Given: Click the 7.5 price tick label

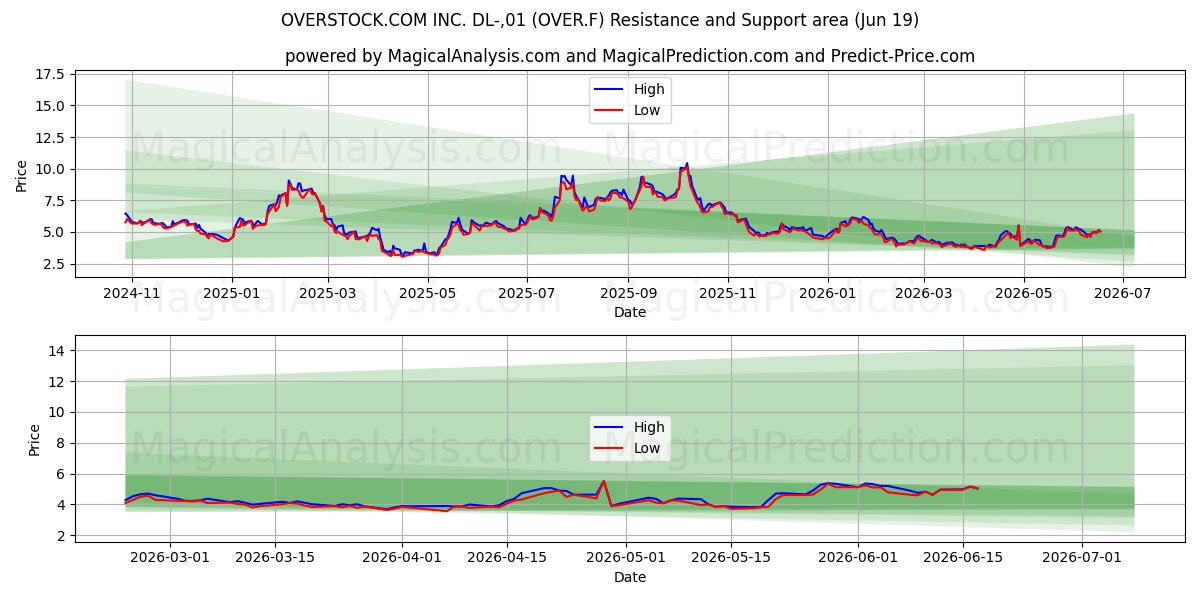Looking at the screenshot, I should click(54, 201).
